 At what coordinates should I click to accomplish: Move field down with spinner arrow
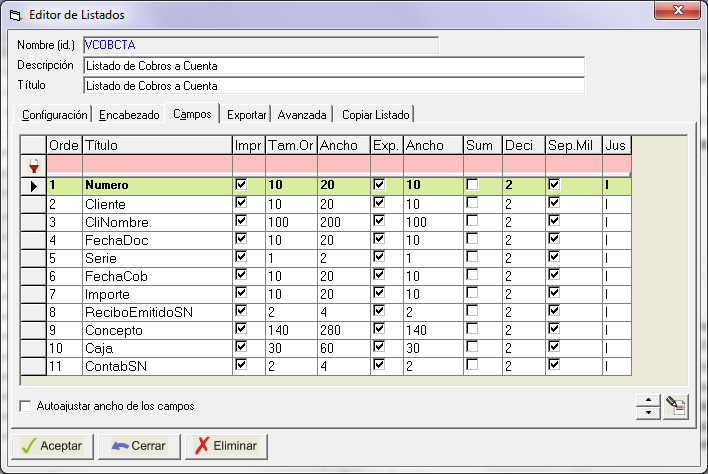tap(647, 412)
